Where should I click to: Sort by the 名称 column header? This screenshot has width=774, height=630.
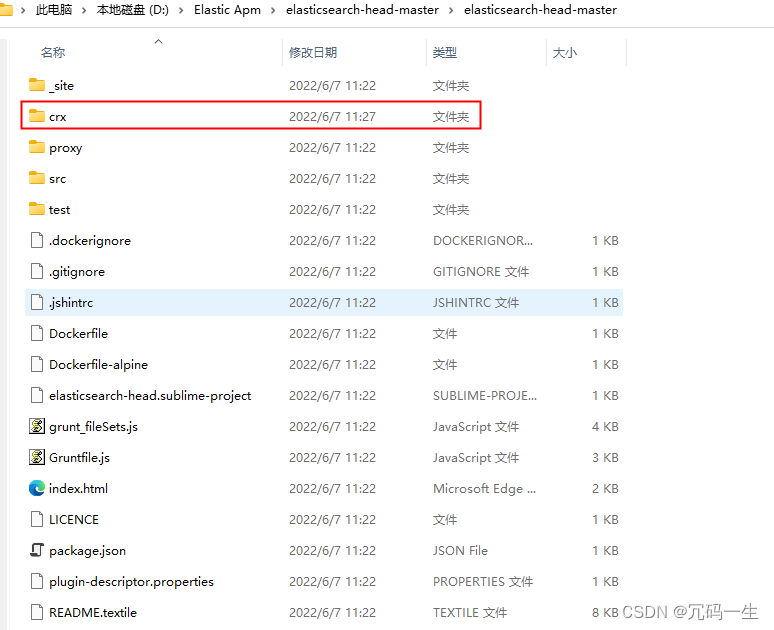tap(53, 52)
